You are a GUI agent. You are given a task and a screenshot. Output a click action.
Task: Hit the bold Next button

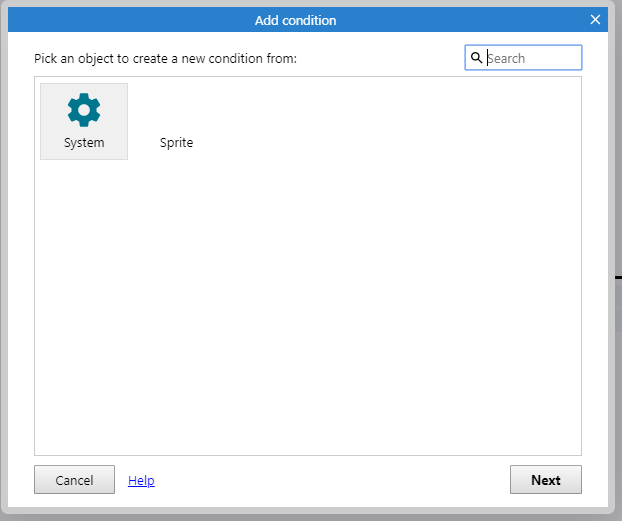[546, 480]
